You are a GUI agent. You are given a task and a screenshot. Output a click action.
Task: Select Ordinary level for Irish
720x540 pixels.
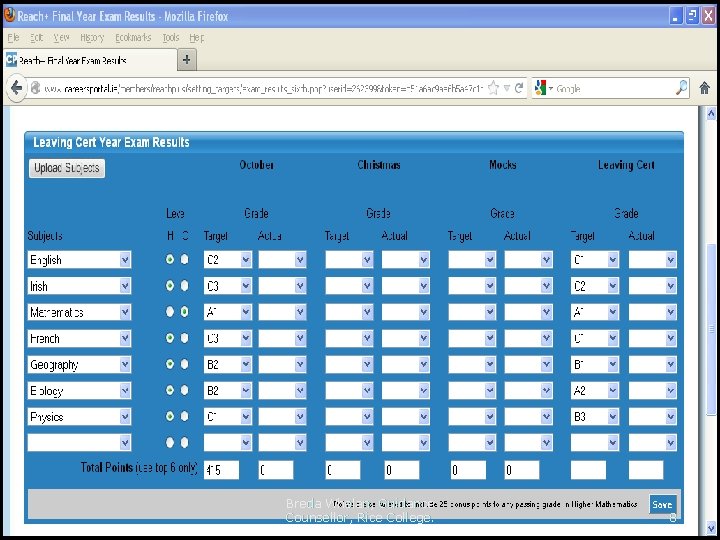tap(185, 286)
